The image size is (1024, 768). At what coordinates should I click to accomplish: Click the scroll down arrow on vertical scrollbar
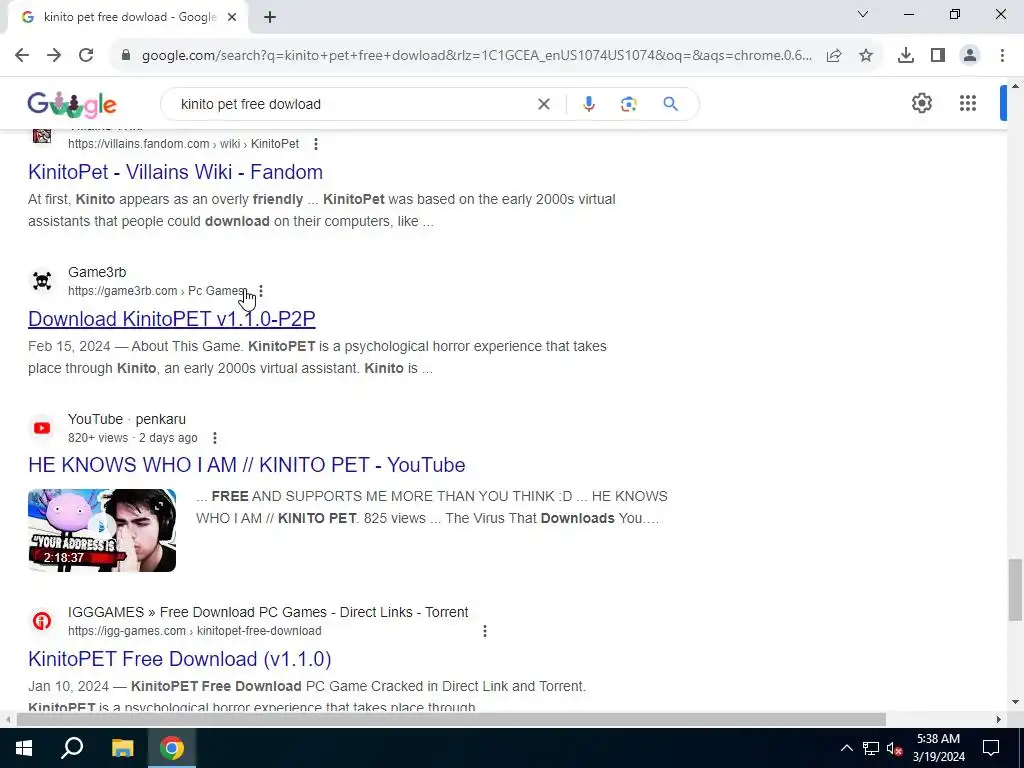[x=1015, y=702]
